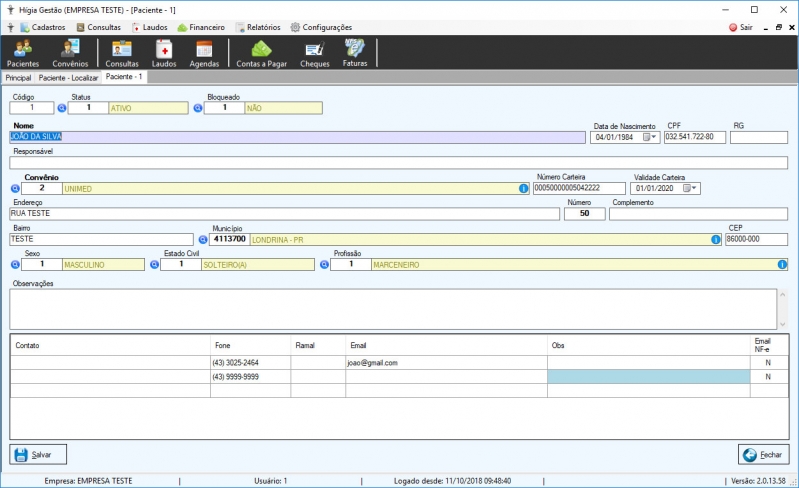Click the Observações scrollbar down arrow
This screenshot has width=799, height=488.
(x=782, y=324)
